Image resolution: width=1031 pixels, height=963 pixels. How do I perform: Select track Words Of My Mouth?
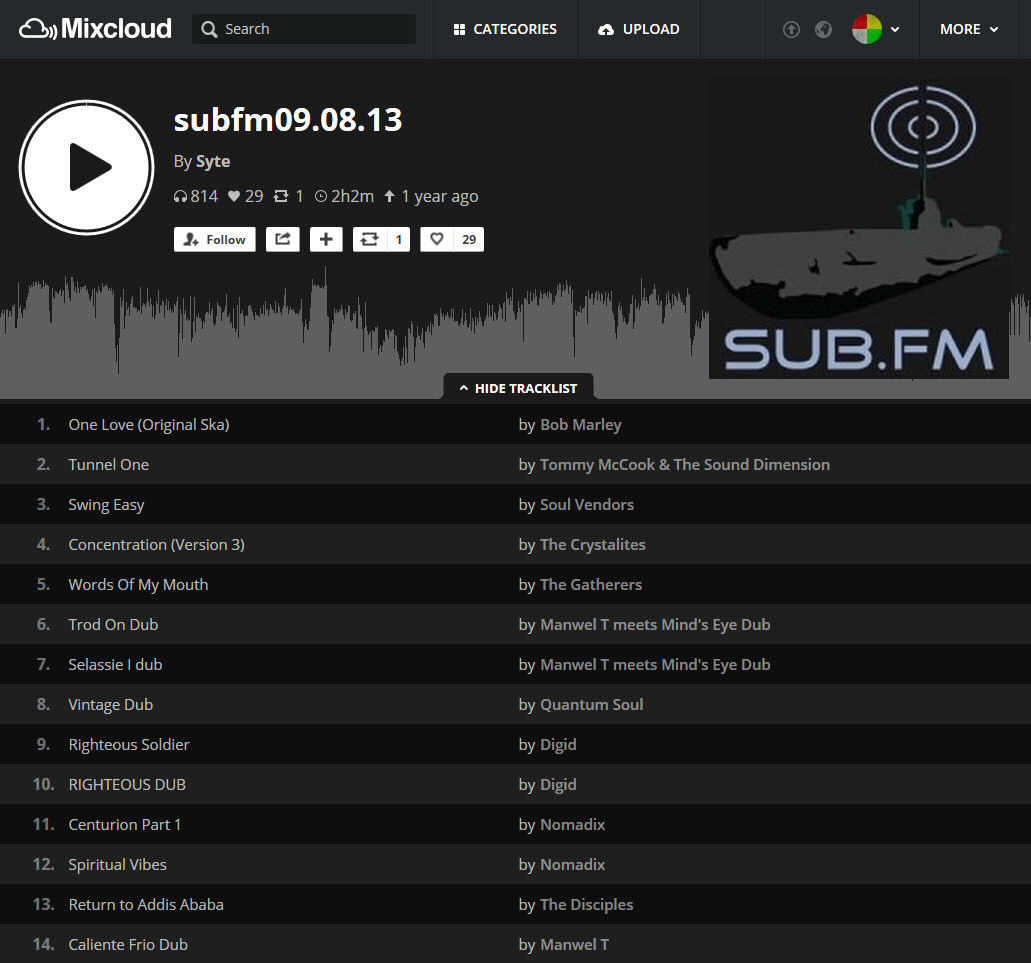tap(138, 585)
